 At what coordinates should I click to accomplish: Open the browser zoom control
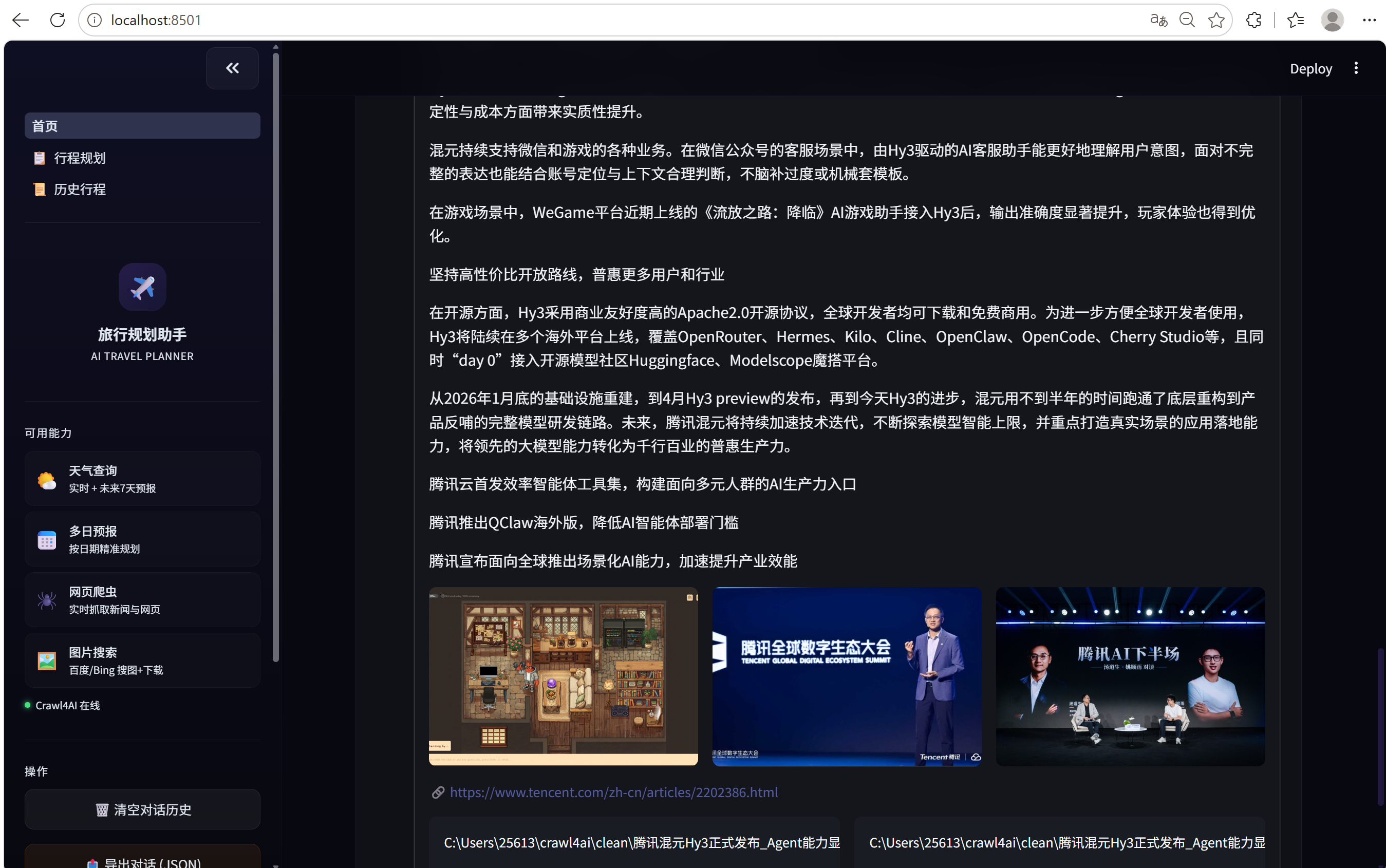tap(1187, 20)
